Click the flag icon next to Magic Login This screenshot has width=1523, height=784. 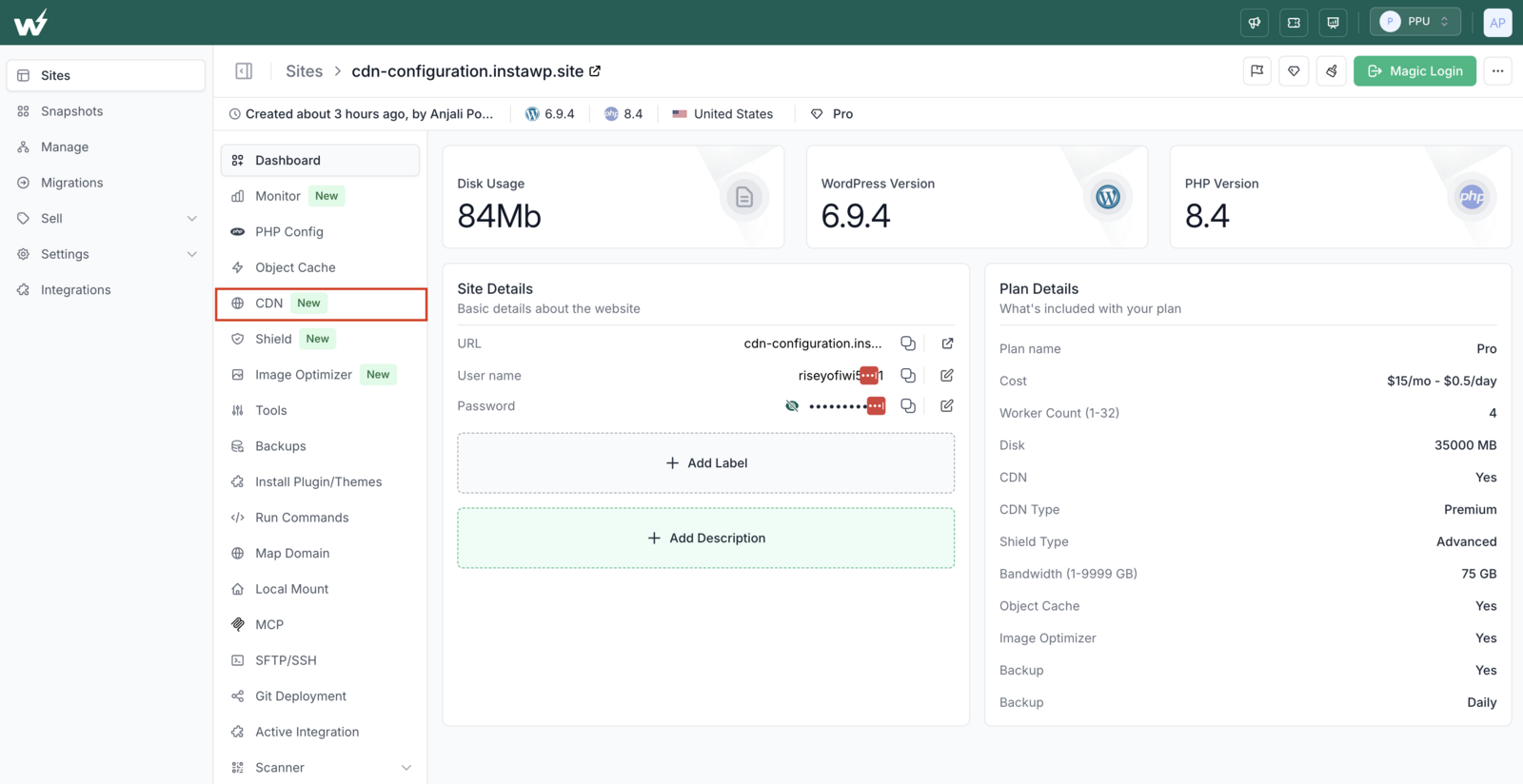pyautogui.click(x=1257, y=71)
